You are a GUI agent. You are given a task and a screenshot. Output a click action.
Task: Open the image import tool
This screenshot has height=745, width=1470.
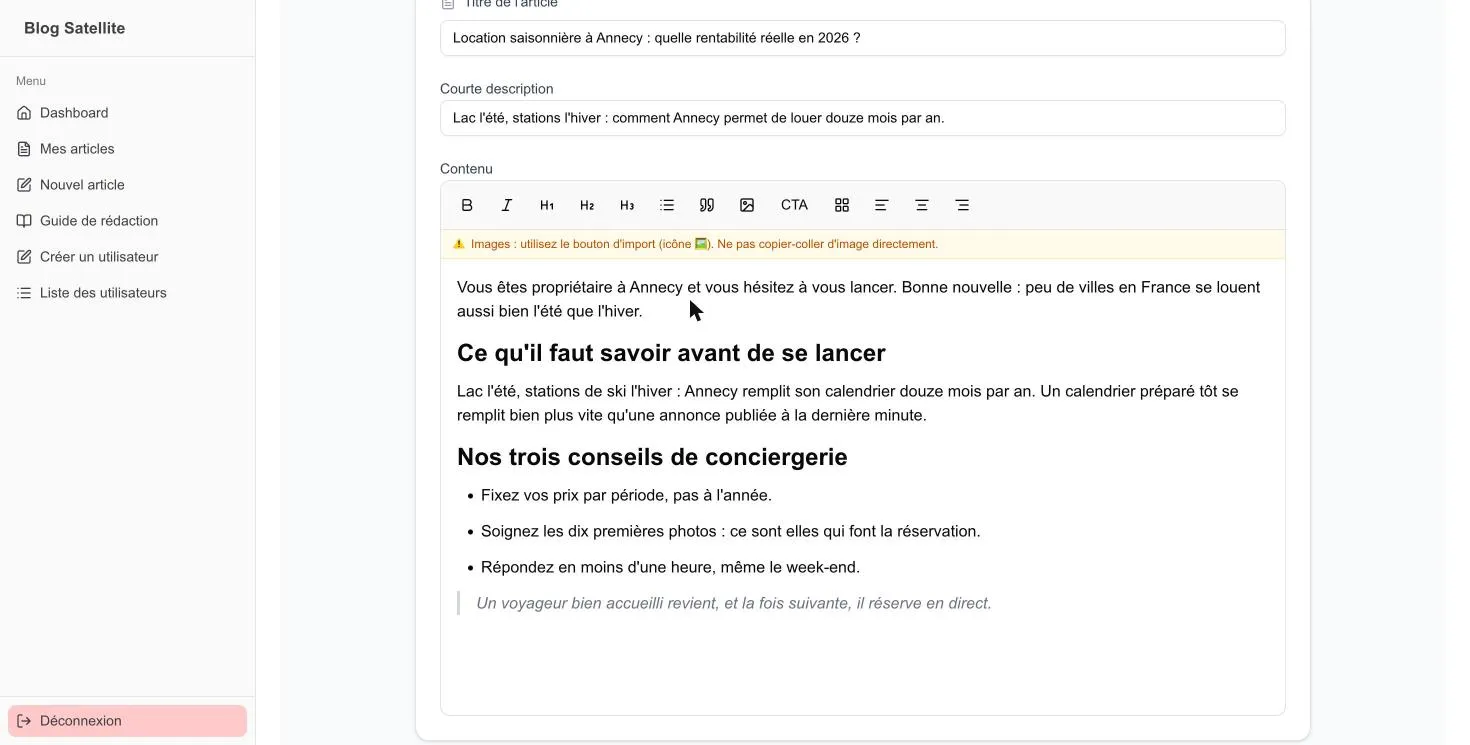(x=747, y=205)
